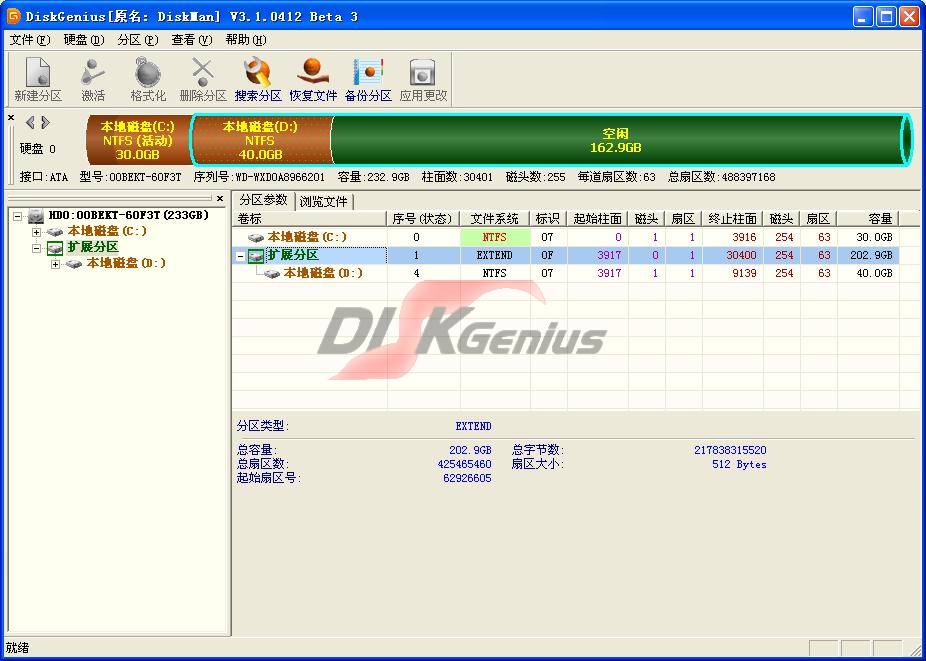This screenshot has height=661, width=926.
Task: Click the Recover Files (恢复文件) toolbar icon
Action: pos(313,79)
